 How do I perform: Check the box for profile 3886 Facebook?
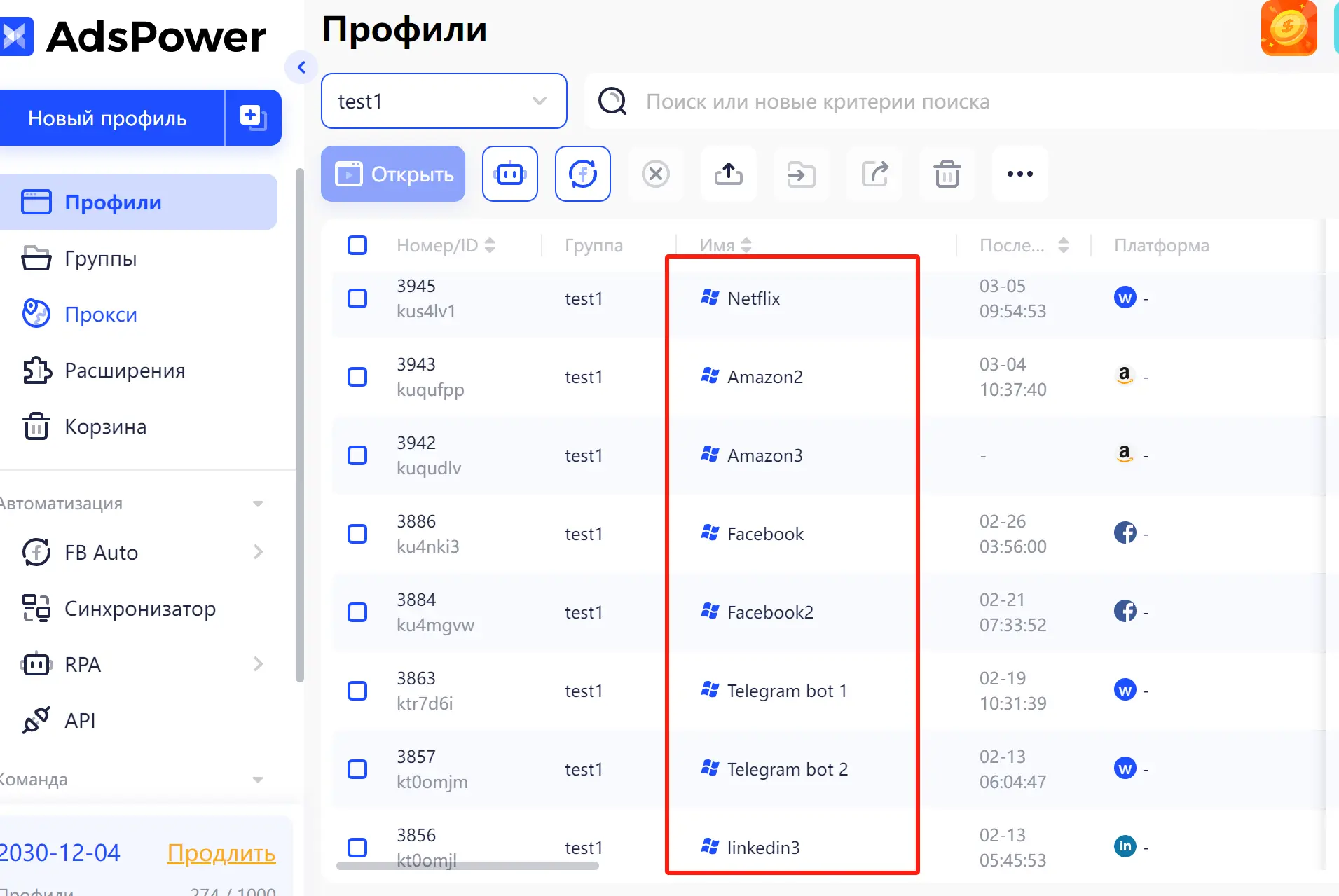357,534
